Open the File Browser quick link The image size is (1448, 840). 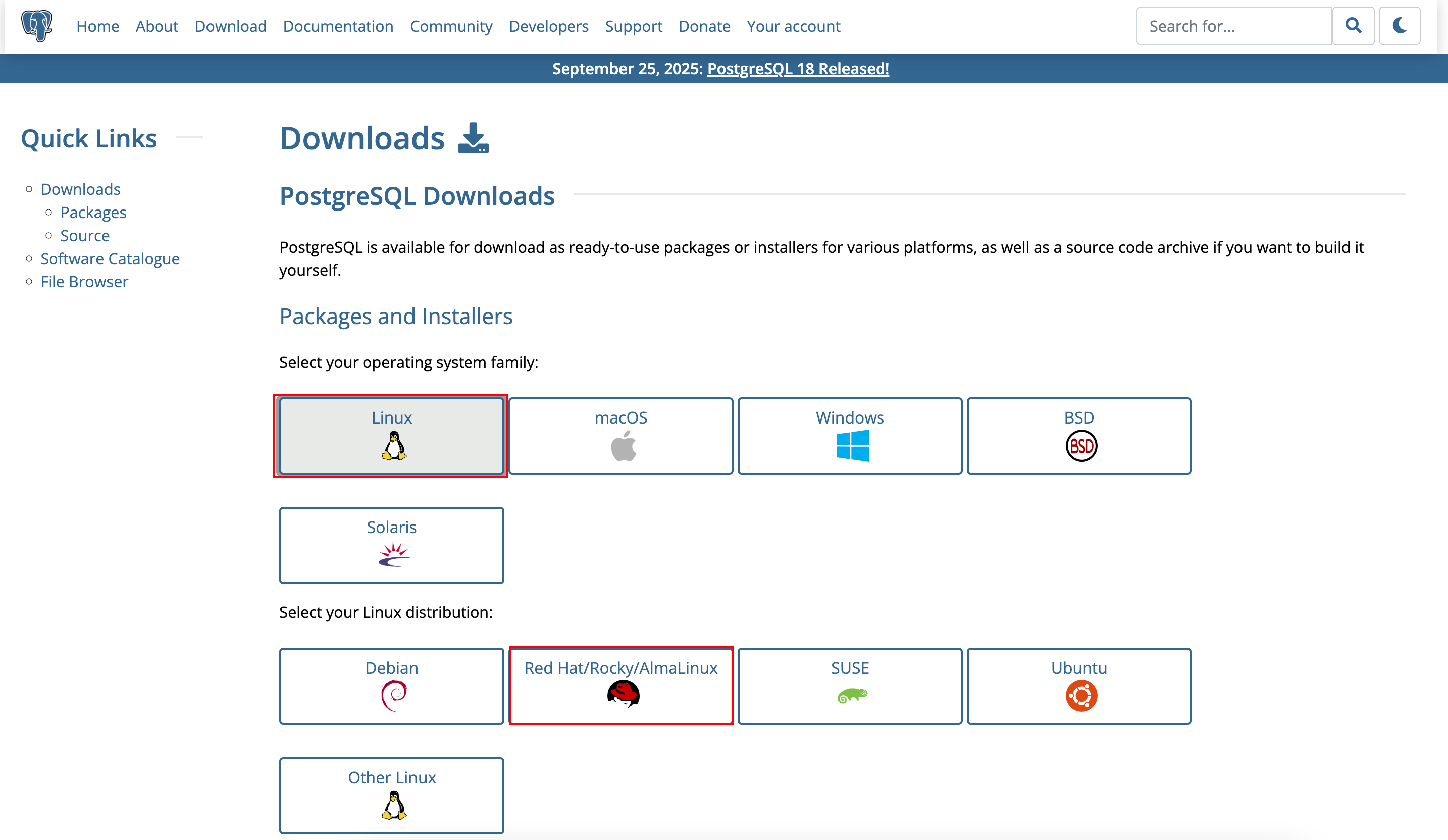[84, 281]
